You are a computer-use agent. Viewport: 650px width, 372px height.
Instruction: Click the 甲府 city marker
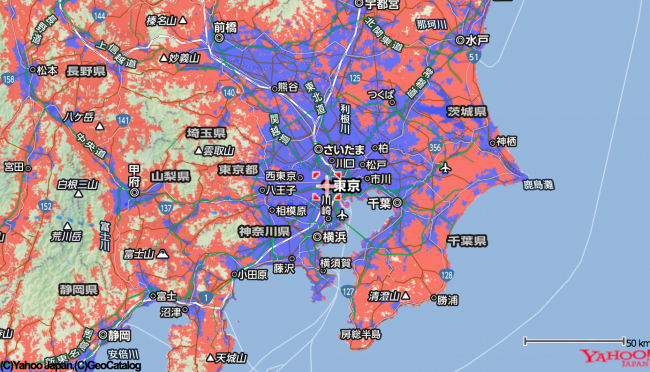pyautogui.click(x=134, y=192)
